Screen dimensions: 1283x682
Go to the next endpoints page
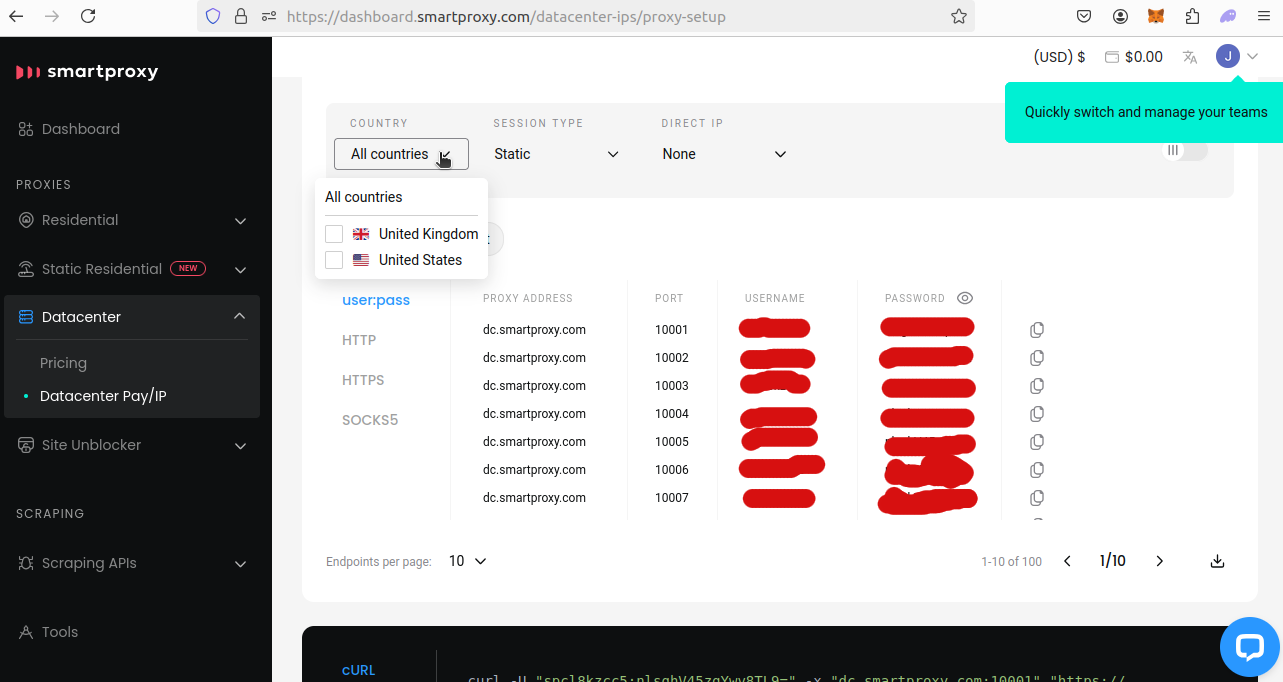1160,561
